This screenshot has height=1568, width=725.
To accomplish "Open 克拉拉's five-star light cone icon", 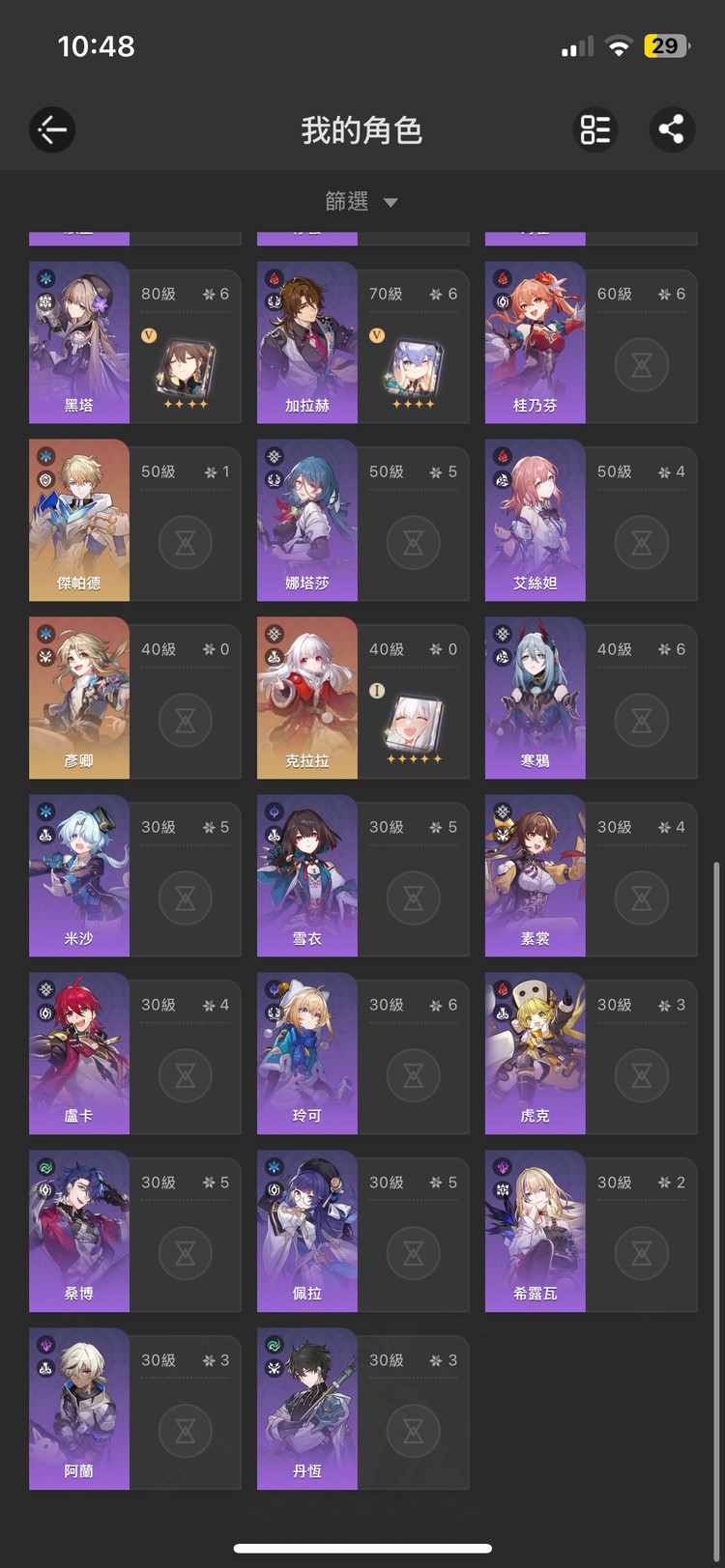I will (413, 723).
